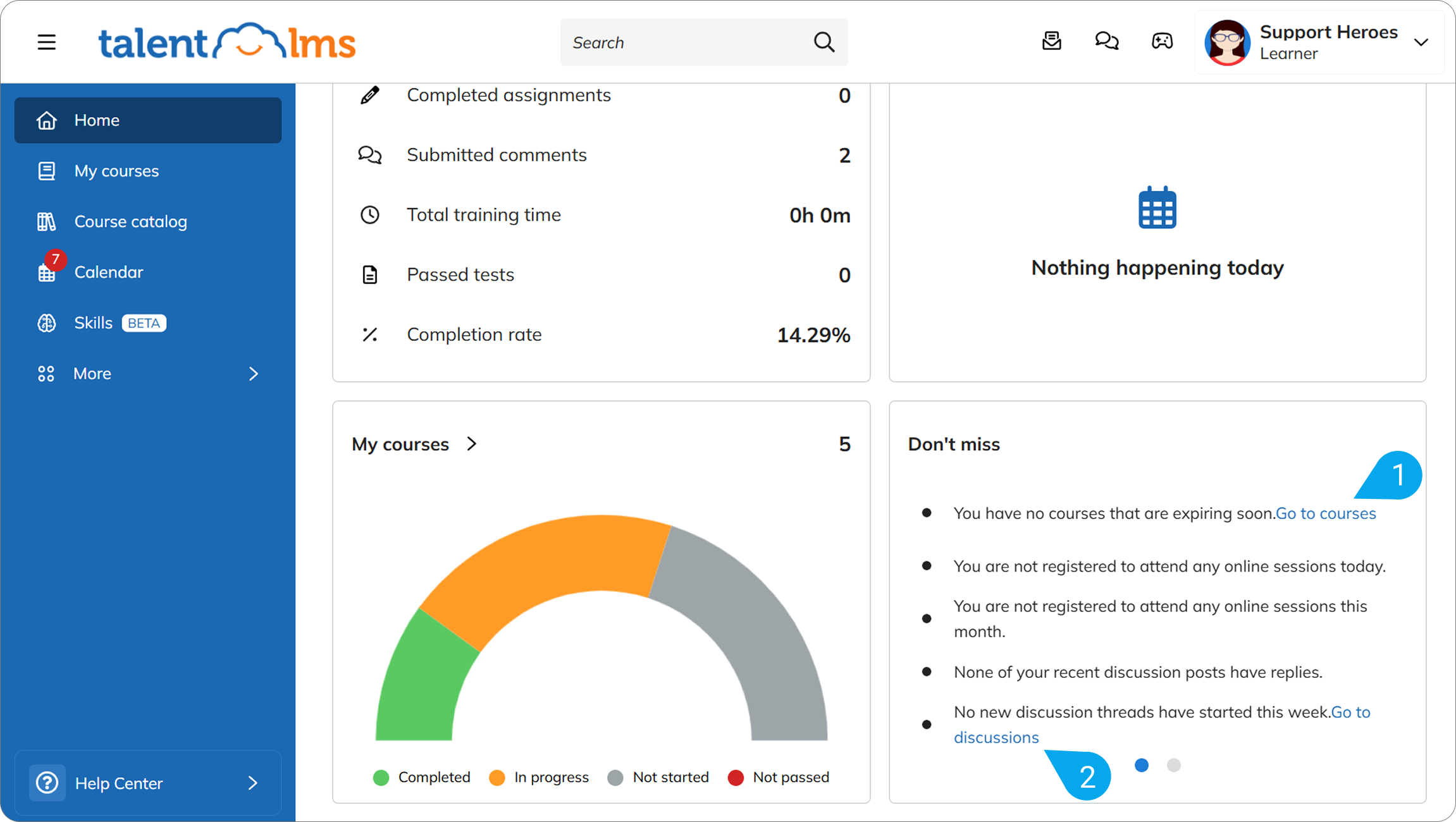Follow the Go to courses link

(1325, 513)
